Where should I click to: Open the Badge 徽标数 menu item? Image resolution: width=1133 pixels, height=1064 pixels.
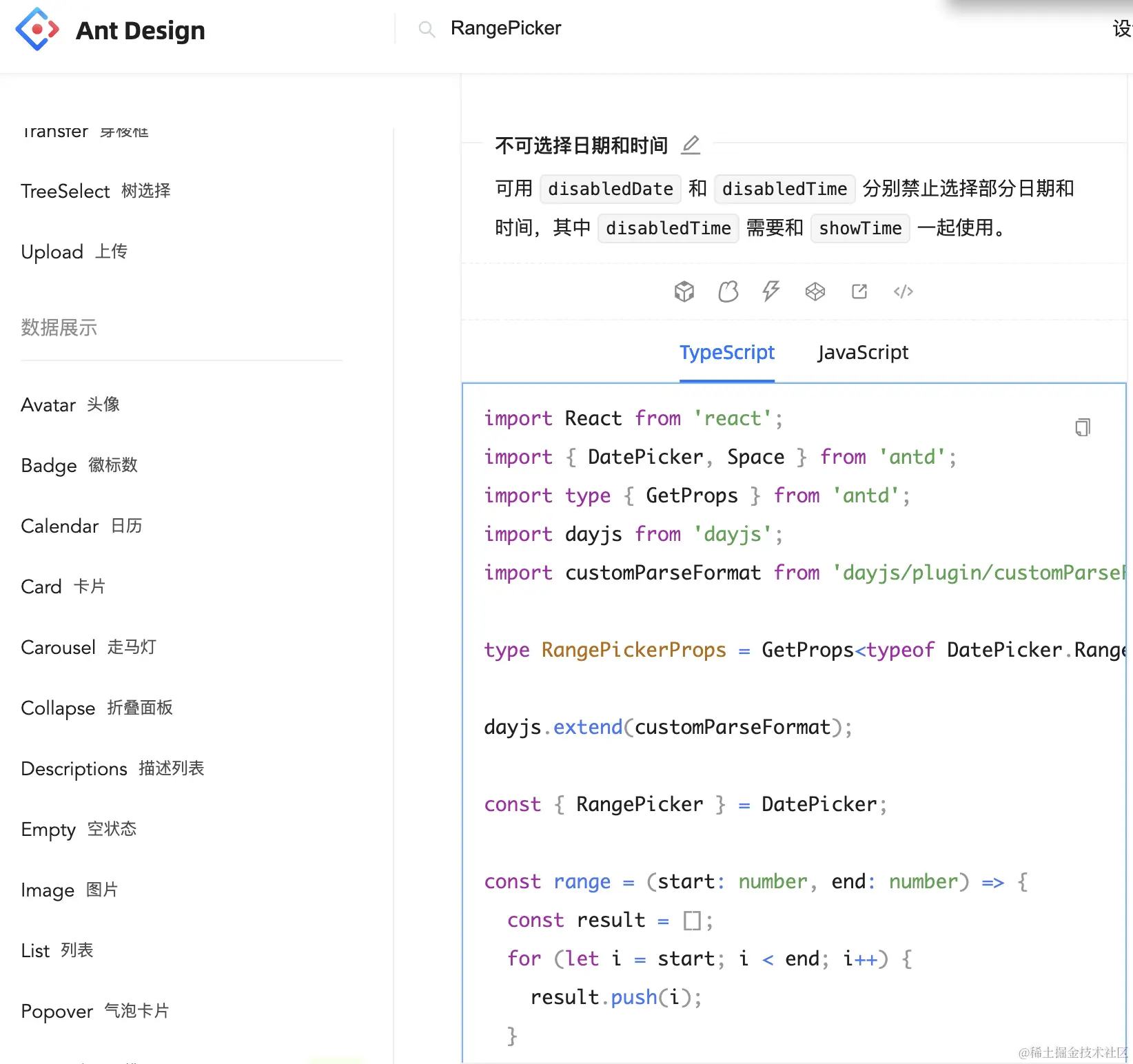(79, 465)
